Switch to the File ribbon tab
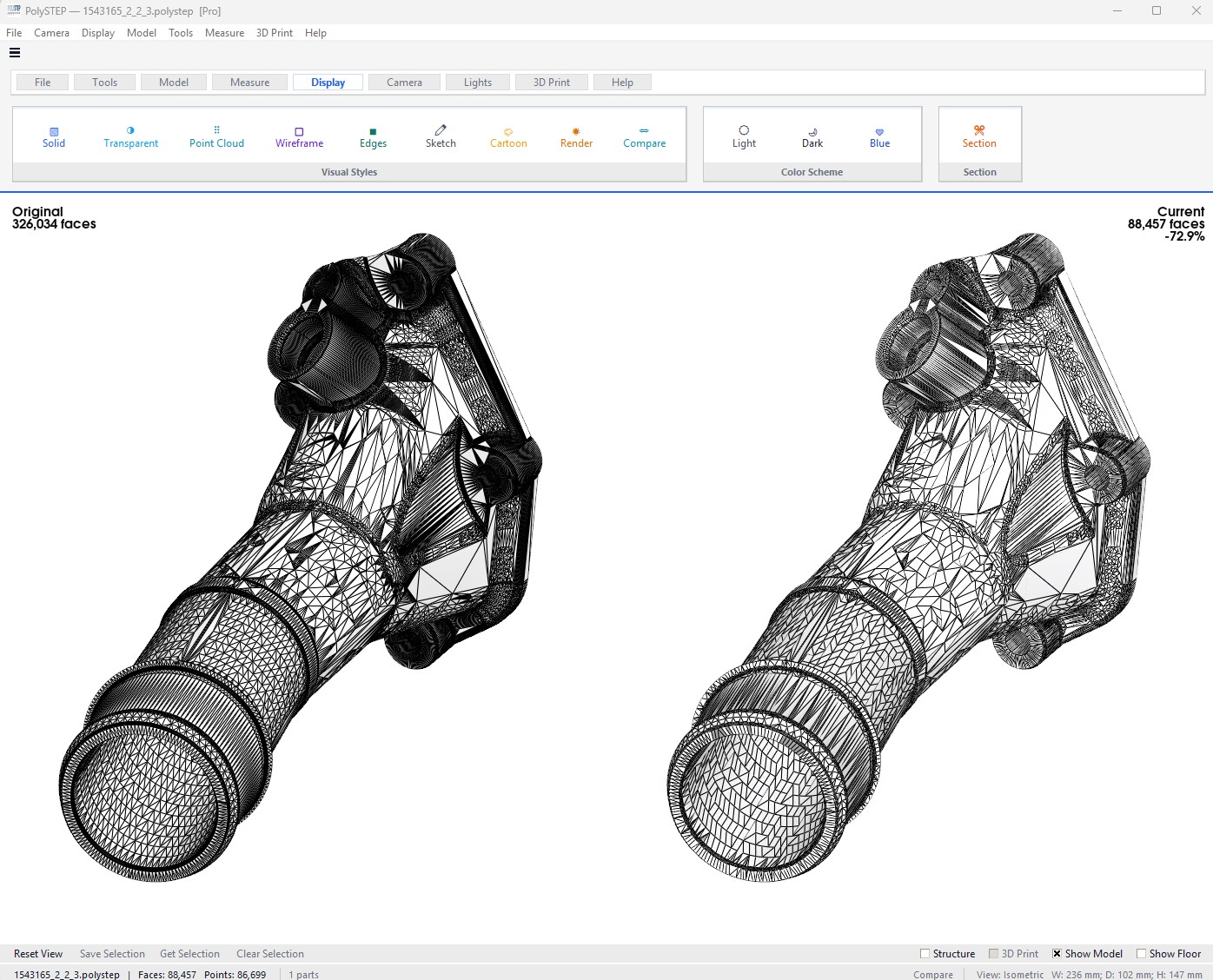1213x980 pixels. click(x=43, y=83)
